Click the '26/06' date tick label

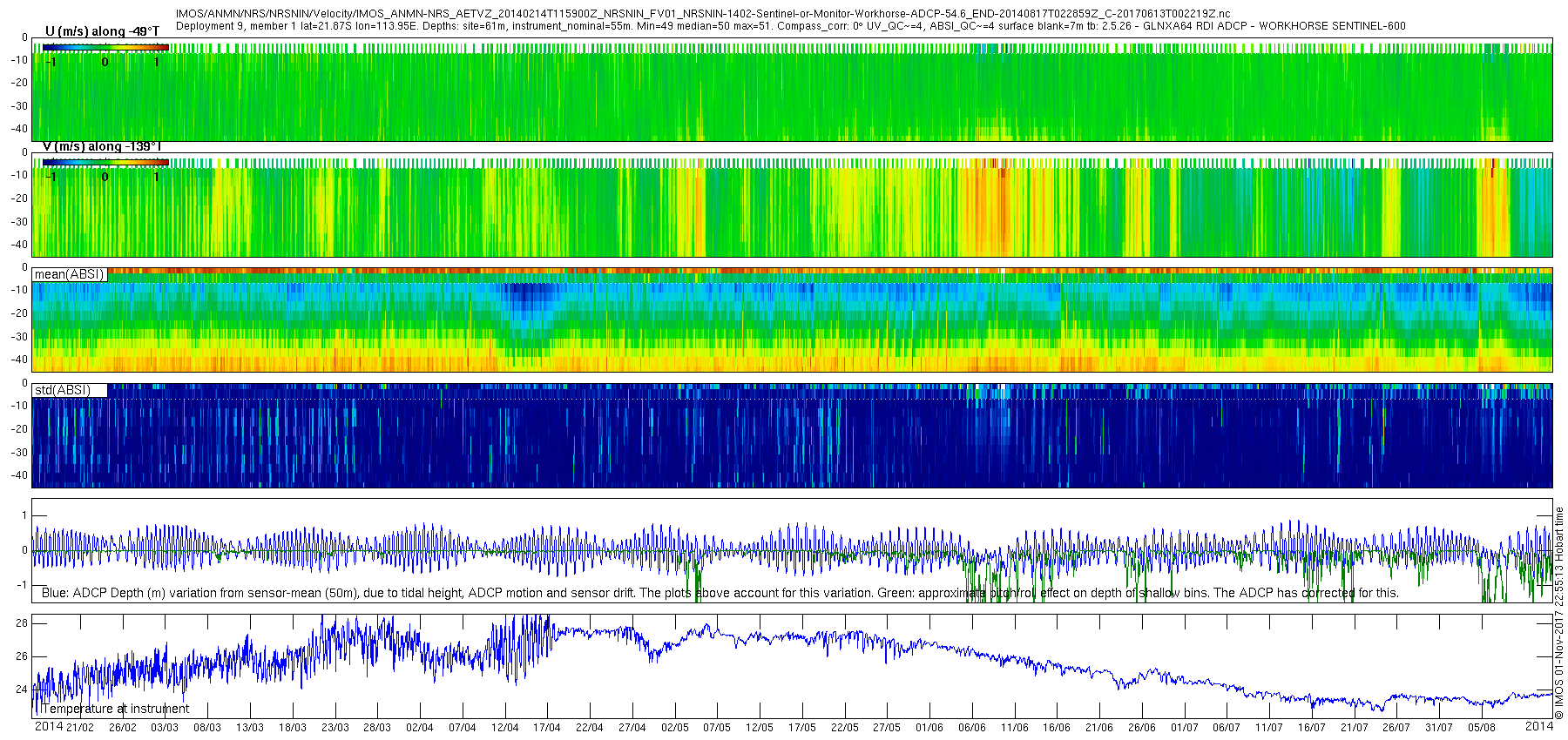[1142, 728]
